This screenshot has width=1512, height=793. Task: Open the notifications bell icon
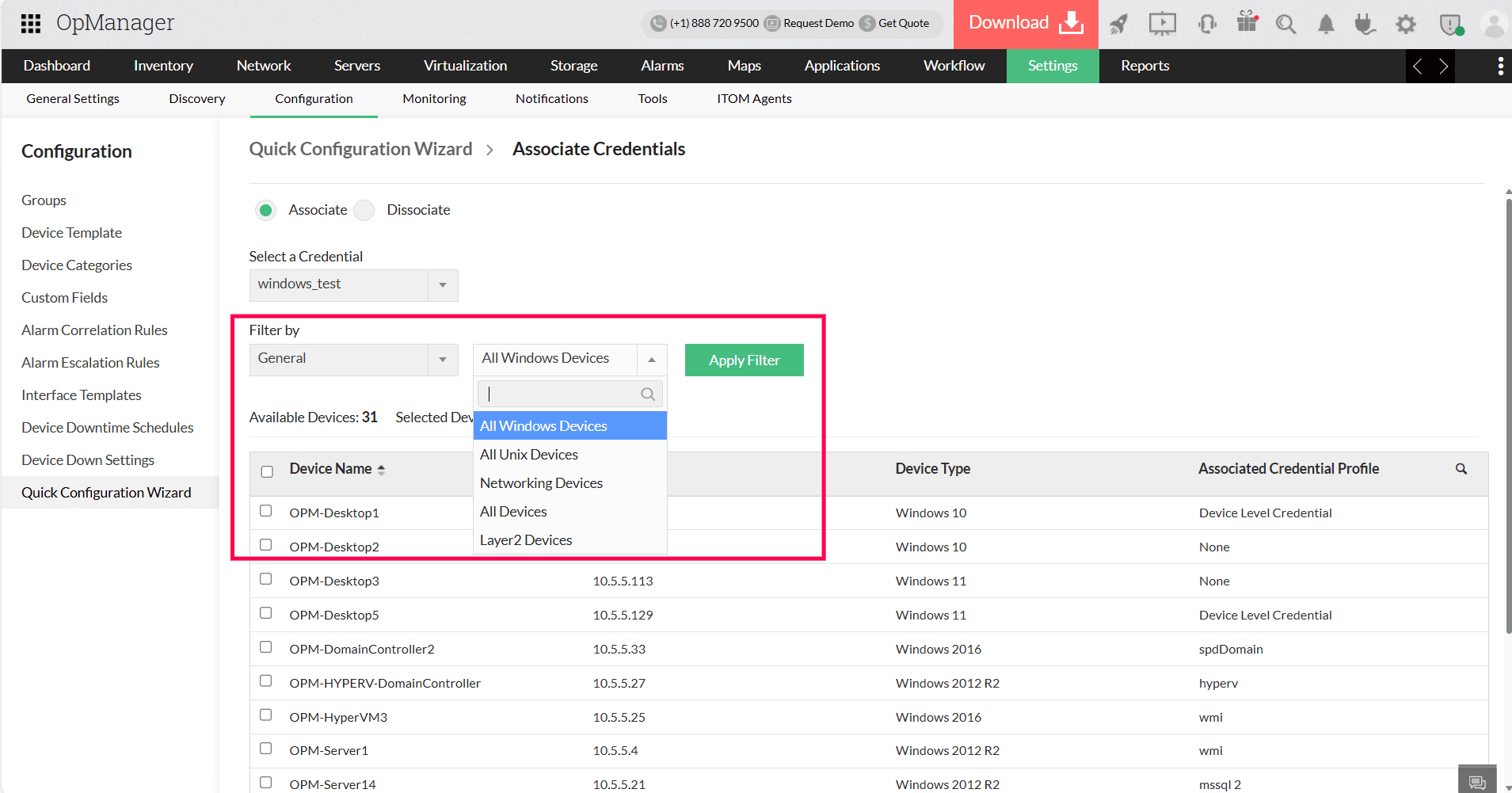point(1325,25)
